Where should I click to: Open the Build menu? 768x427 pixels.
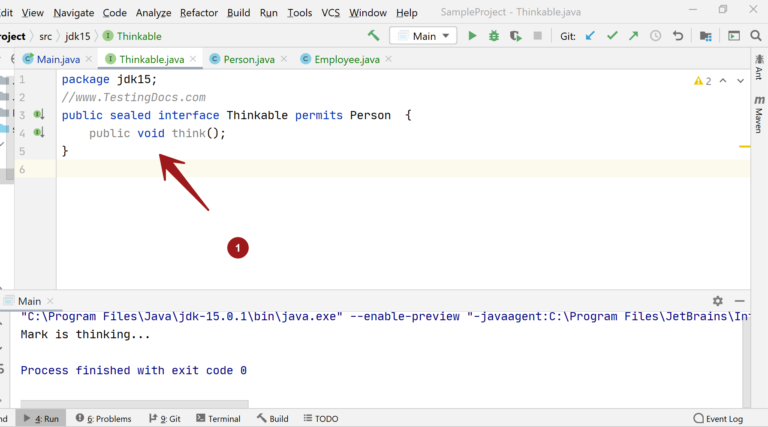[239, 12]
